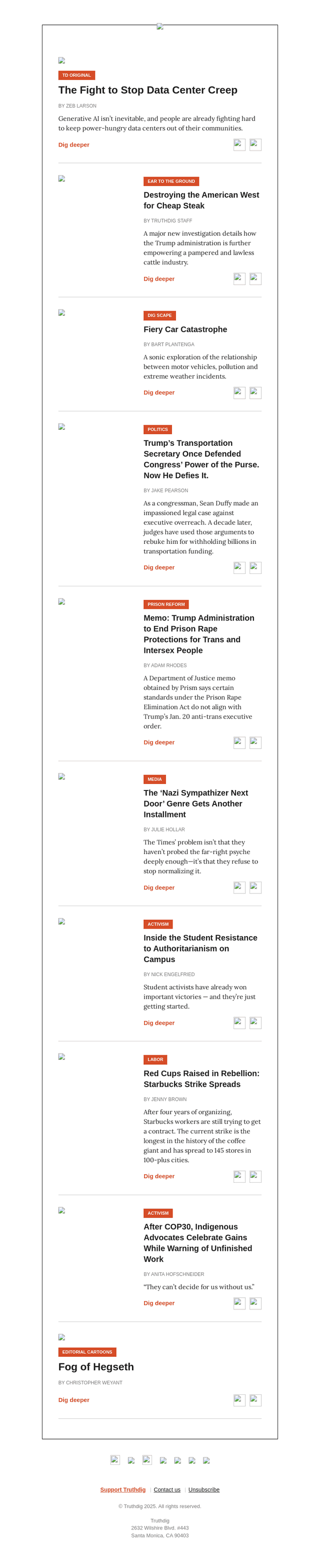The width and height of the screenshot is (320, 1568).
Task: Open thumbnail image above Fog of Hegseth
Action: coord(61,1337)
